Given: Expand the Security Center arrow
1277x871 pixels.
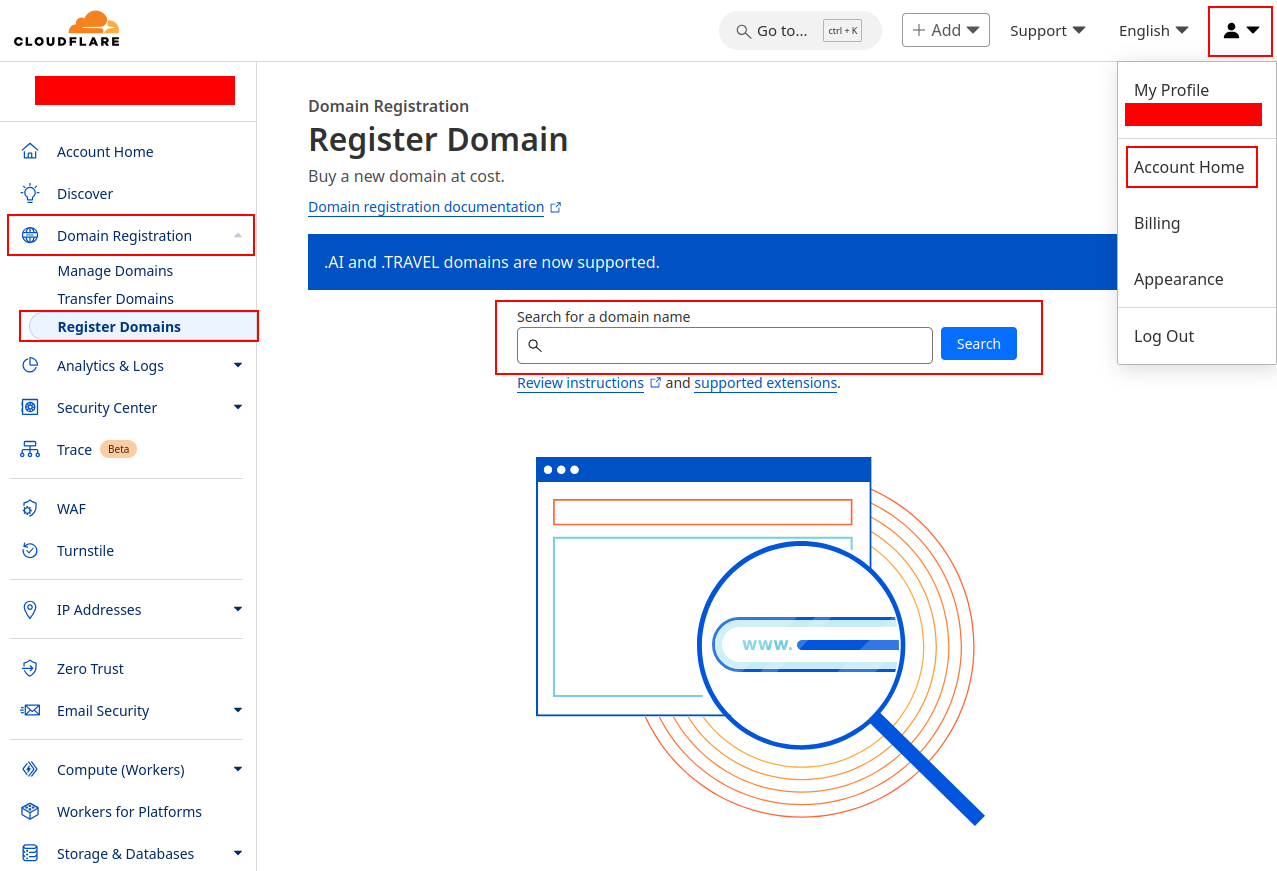Looking at the screenshot, I should 238,408.
